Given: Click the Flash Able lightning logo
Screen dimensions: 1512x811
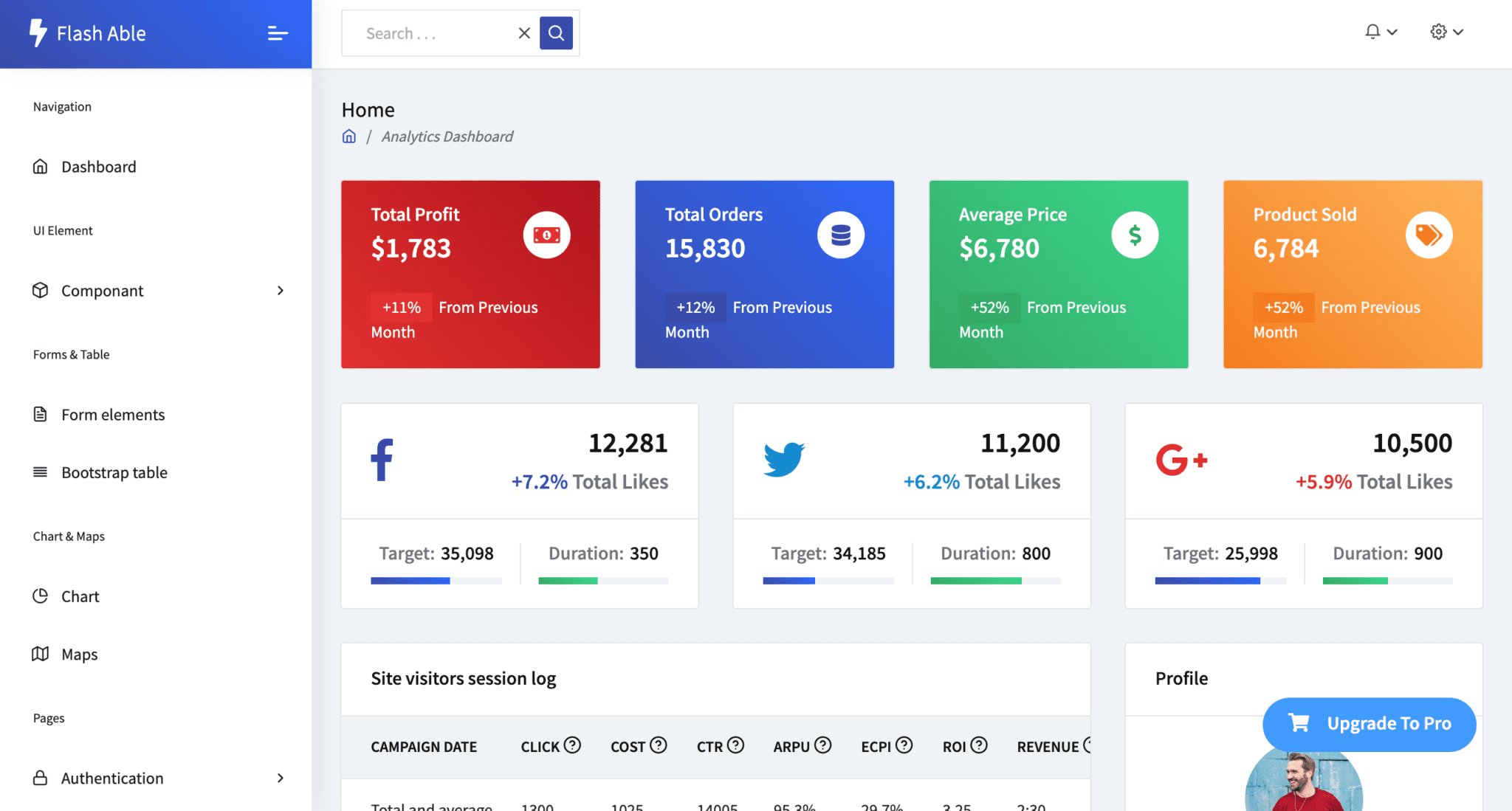Looking at the screenshot, I should coord(36,32).
